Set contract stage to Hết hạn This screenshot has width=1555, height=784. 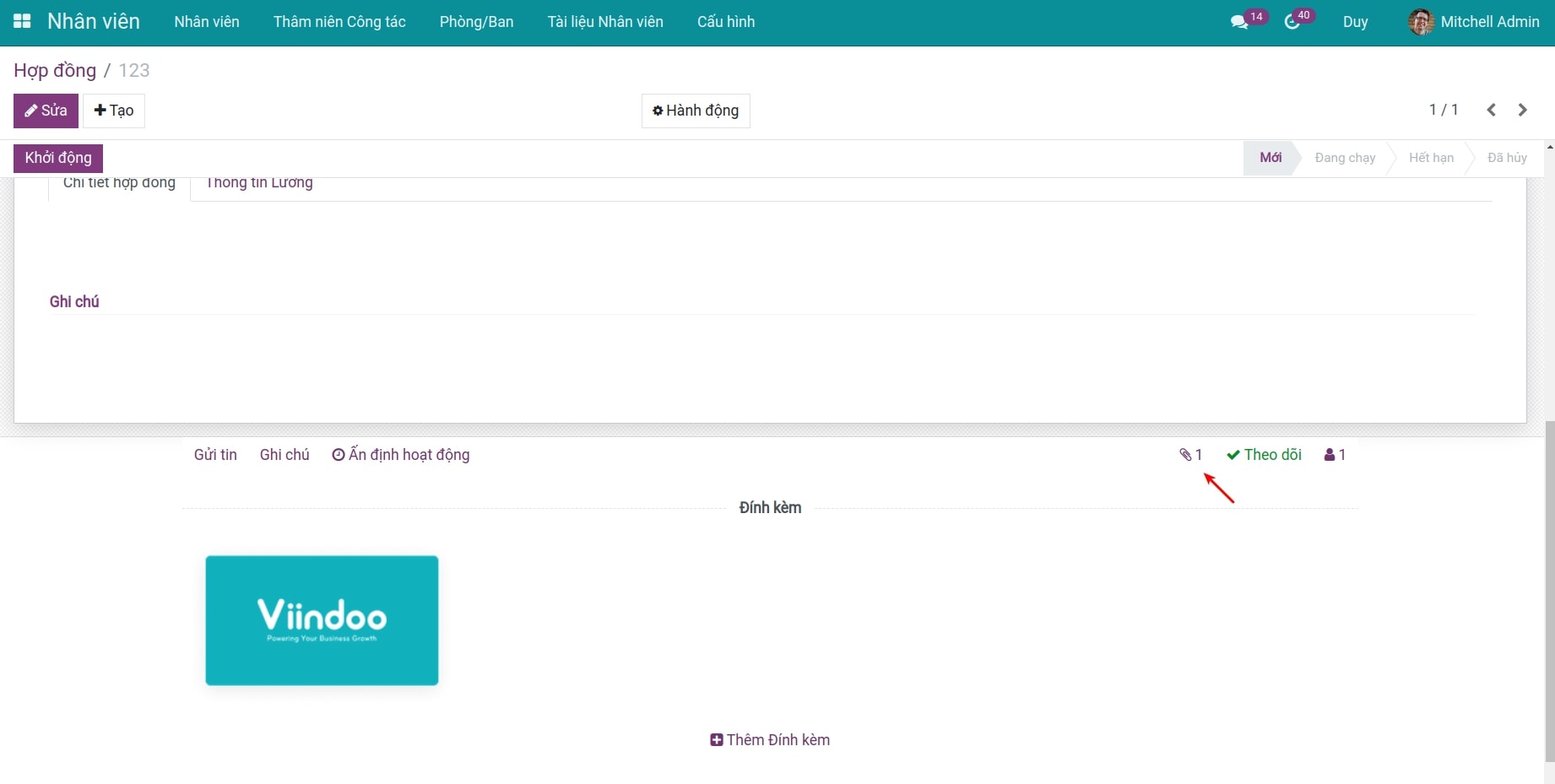[1431, 158]
